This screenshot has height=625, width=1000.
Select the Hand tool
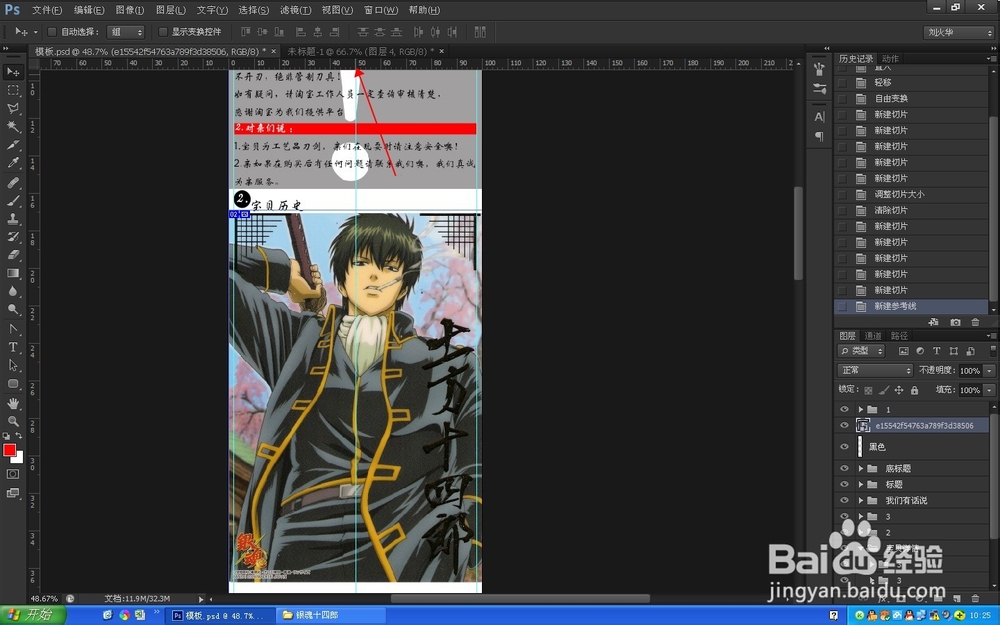tap(13, 403)
